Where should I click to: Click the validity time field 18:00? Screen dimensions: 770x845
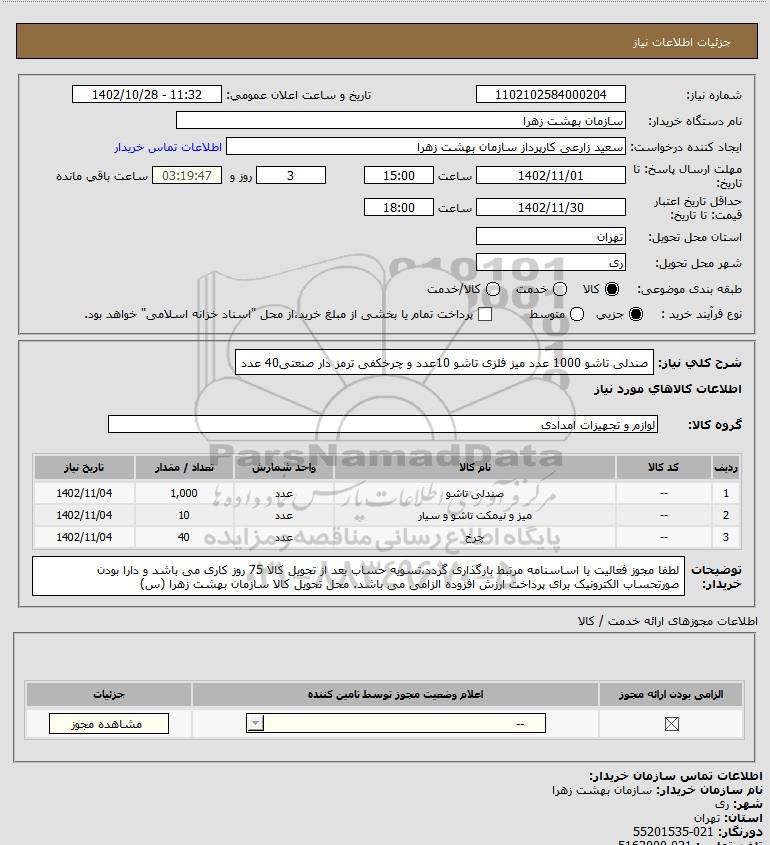click(399, 207)
